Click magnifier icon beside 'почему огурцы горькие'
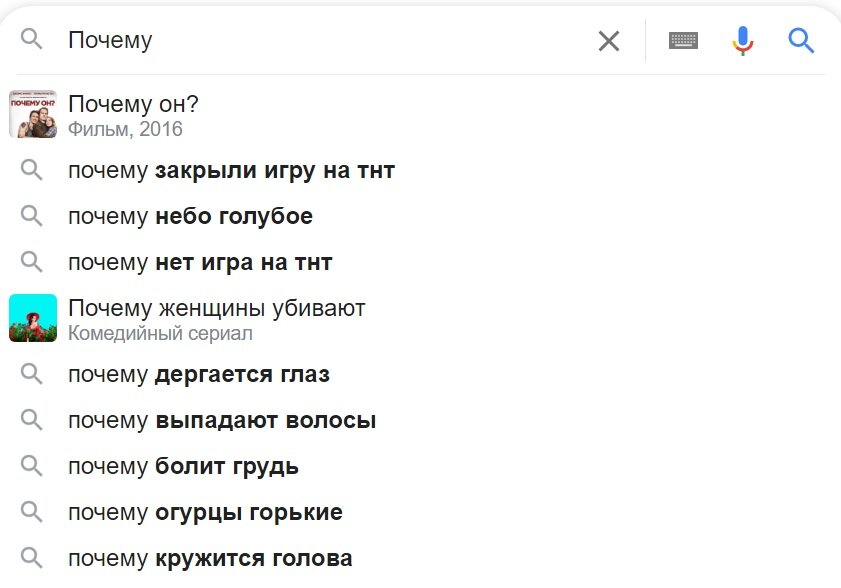Image resolution: width=841 pixels, height=588 pixels. pos(32,513)
